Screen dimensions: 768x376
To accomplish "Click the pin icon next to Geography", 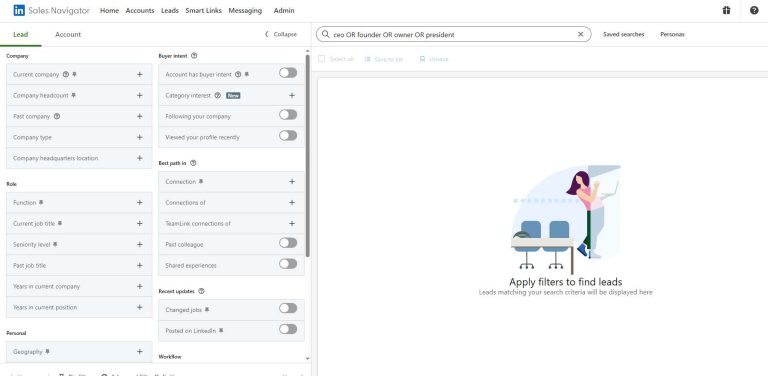I will pos(47,352).
